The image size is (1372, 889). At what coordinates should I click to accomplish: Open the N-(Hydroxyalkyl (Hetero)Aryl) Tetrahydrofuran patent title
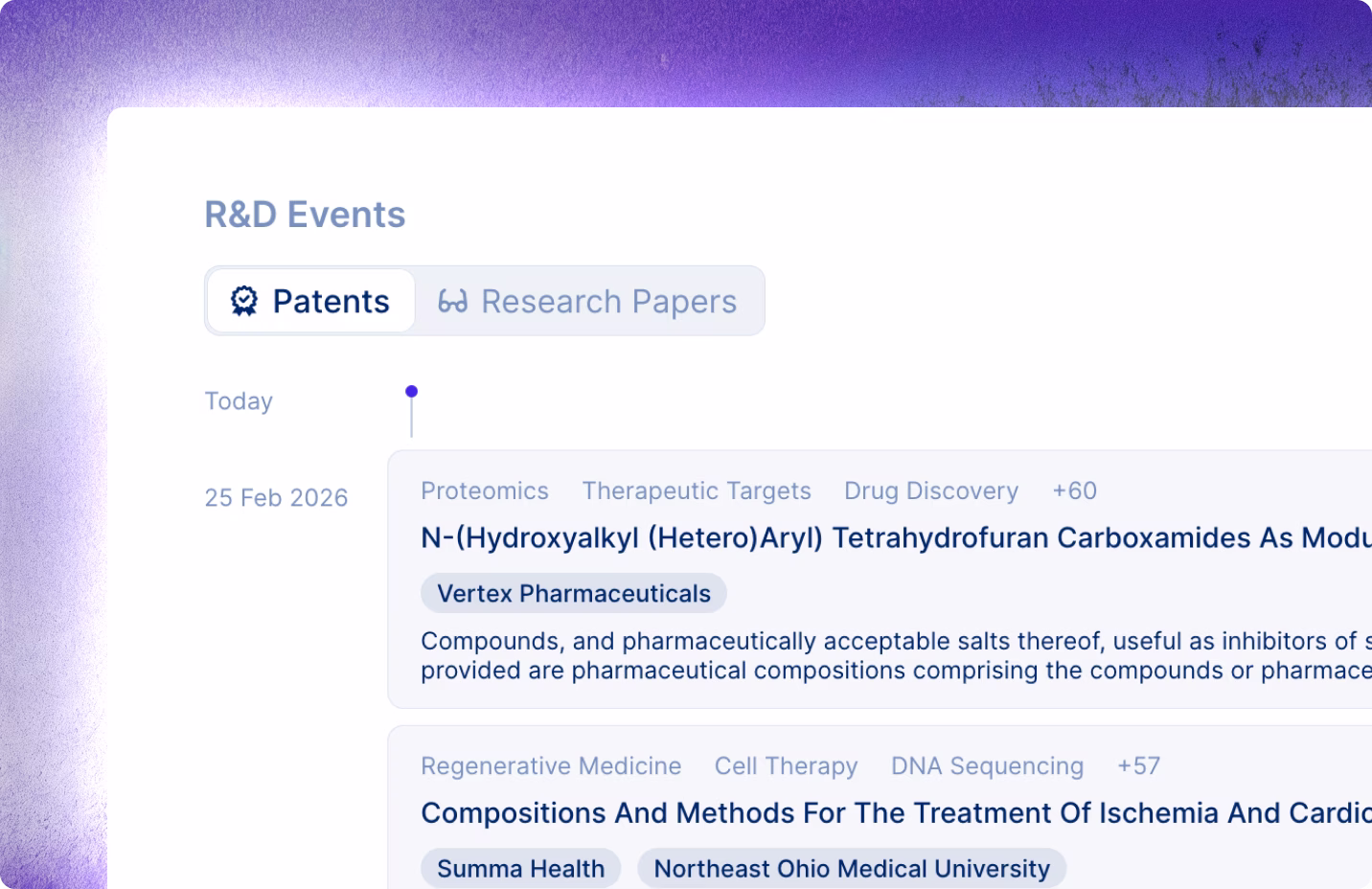pos(896,538)
